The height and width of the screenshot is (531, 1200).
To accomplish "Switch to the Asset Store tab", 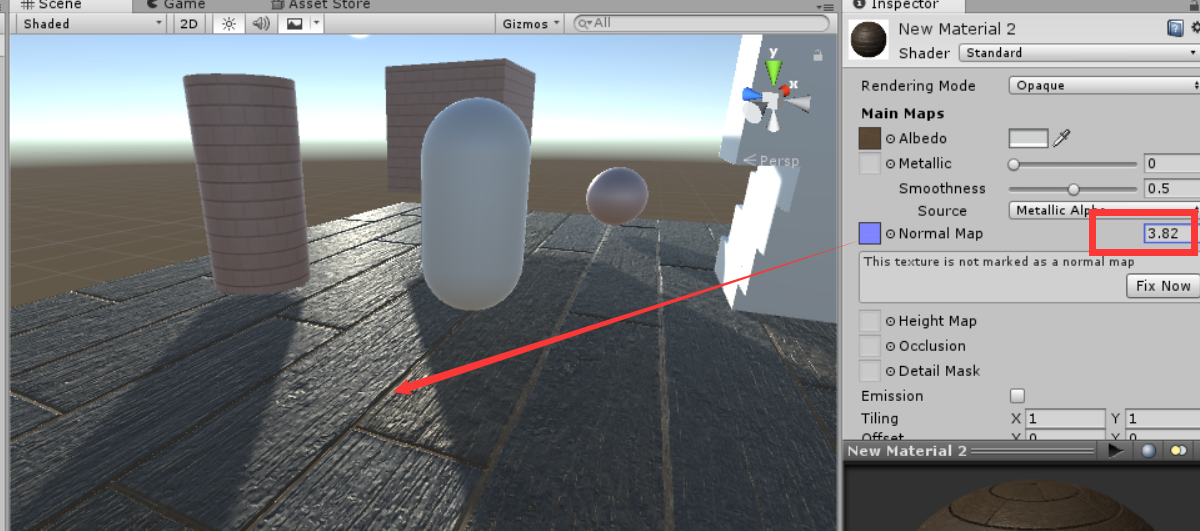I will [320, 5].
